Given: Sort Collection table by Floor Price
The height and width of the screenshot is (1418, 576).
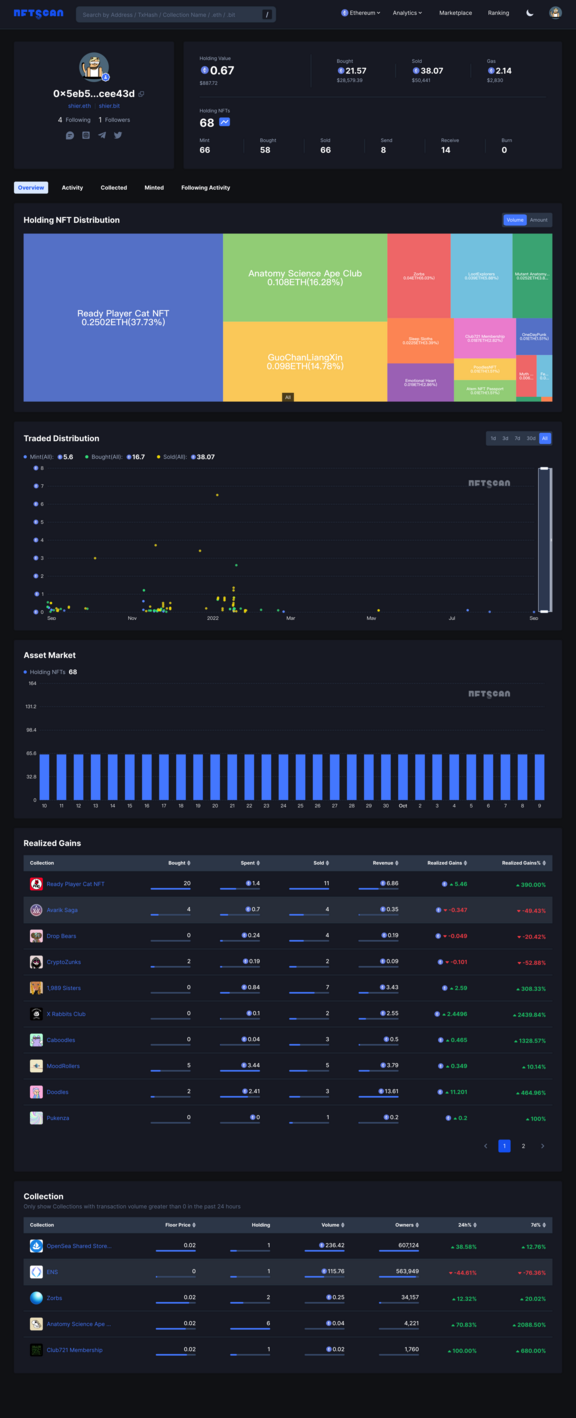Looking at the screenshot, I should [180, 1224].
